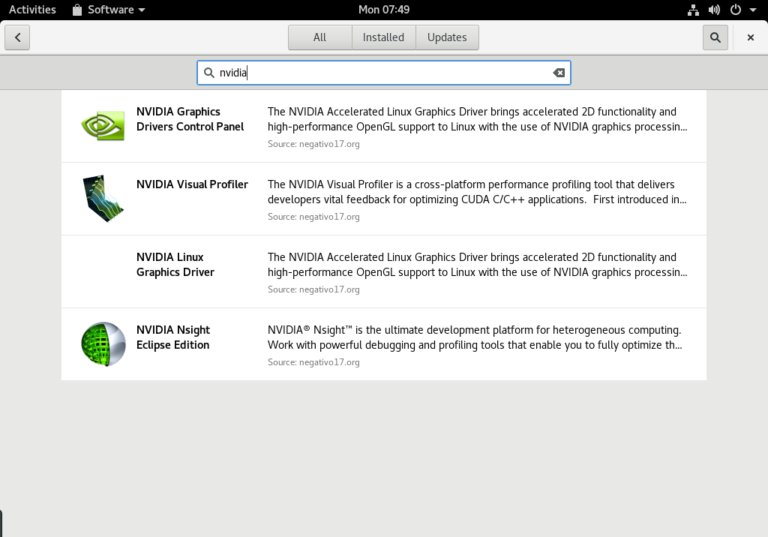The height and width of the screenshot is (537, 768).
Task: Expand the Software application menu
Action: 109,10
